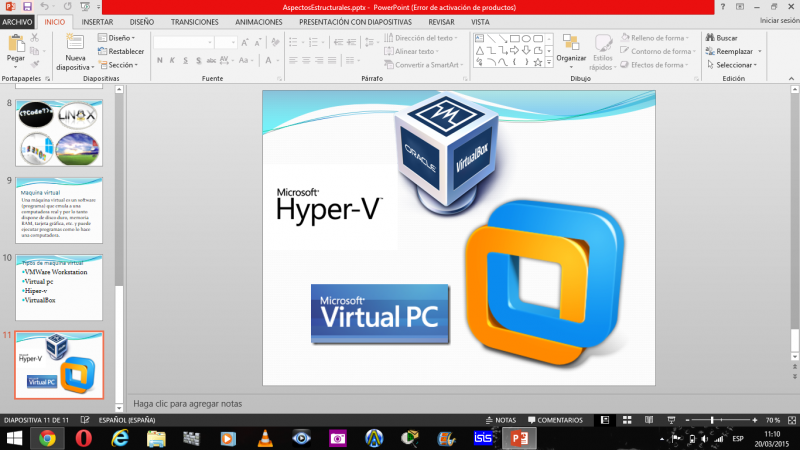Switch to slide sorter view icon
This screenshot has width=800, height=450.
pos(627,420)
